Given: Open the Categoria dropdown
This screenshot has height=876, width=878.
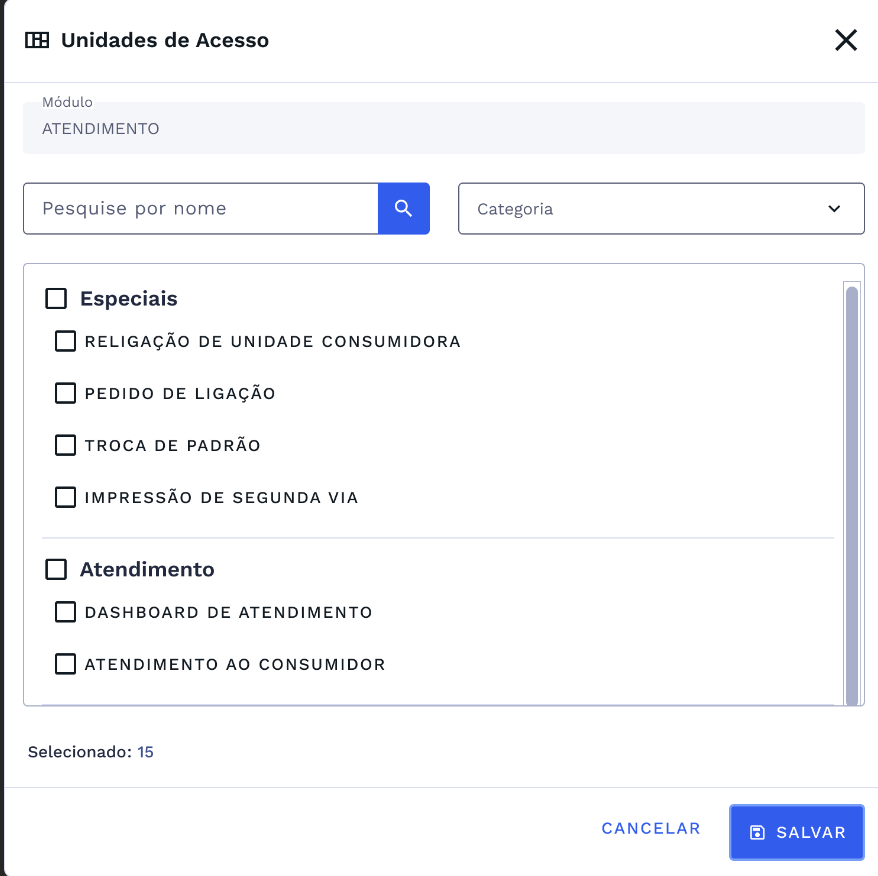Looking at the screenshot, I should tap(661, 208).
